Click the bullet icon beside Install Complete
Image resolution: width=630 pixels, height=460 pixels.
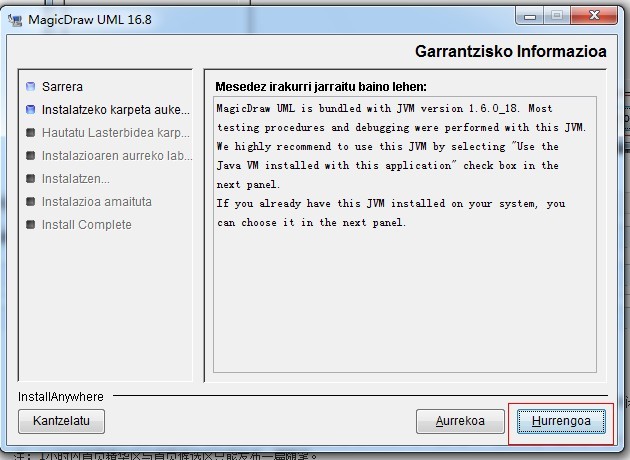(x=31, y=224)
